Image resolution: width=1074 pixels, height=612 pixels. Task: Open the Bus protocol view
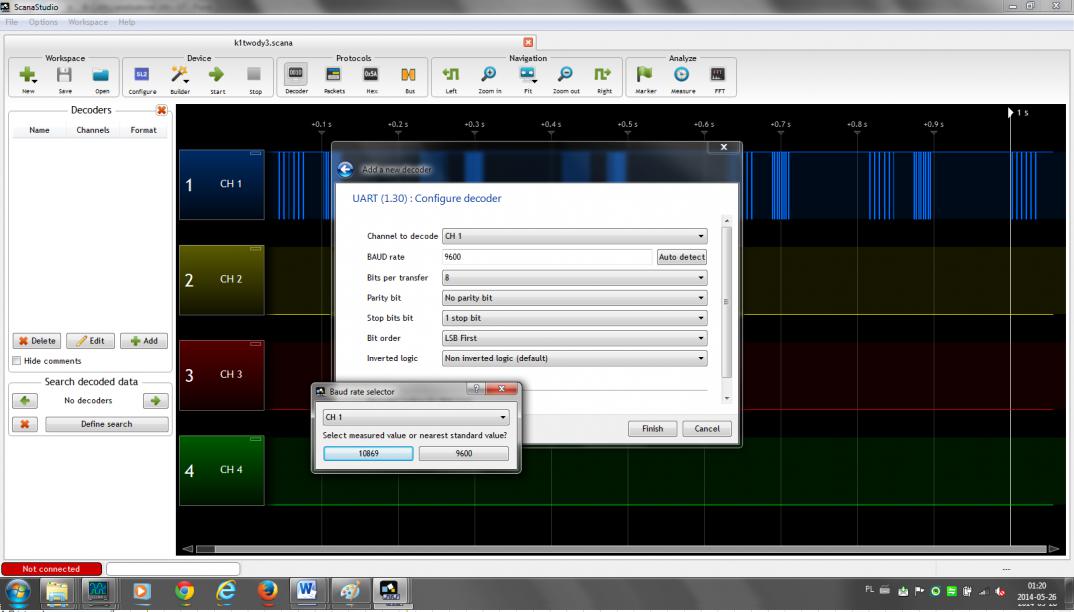tap(409, 75)
